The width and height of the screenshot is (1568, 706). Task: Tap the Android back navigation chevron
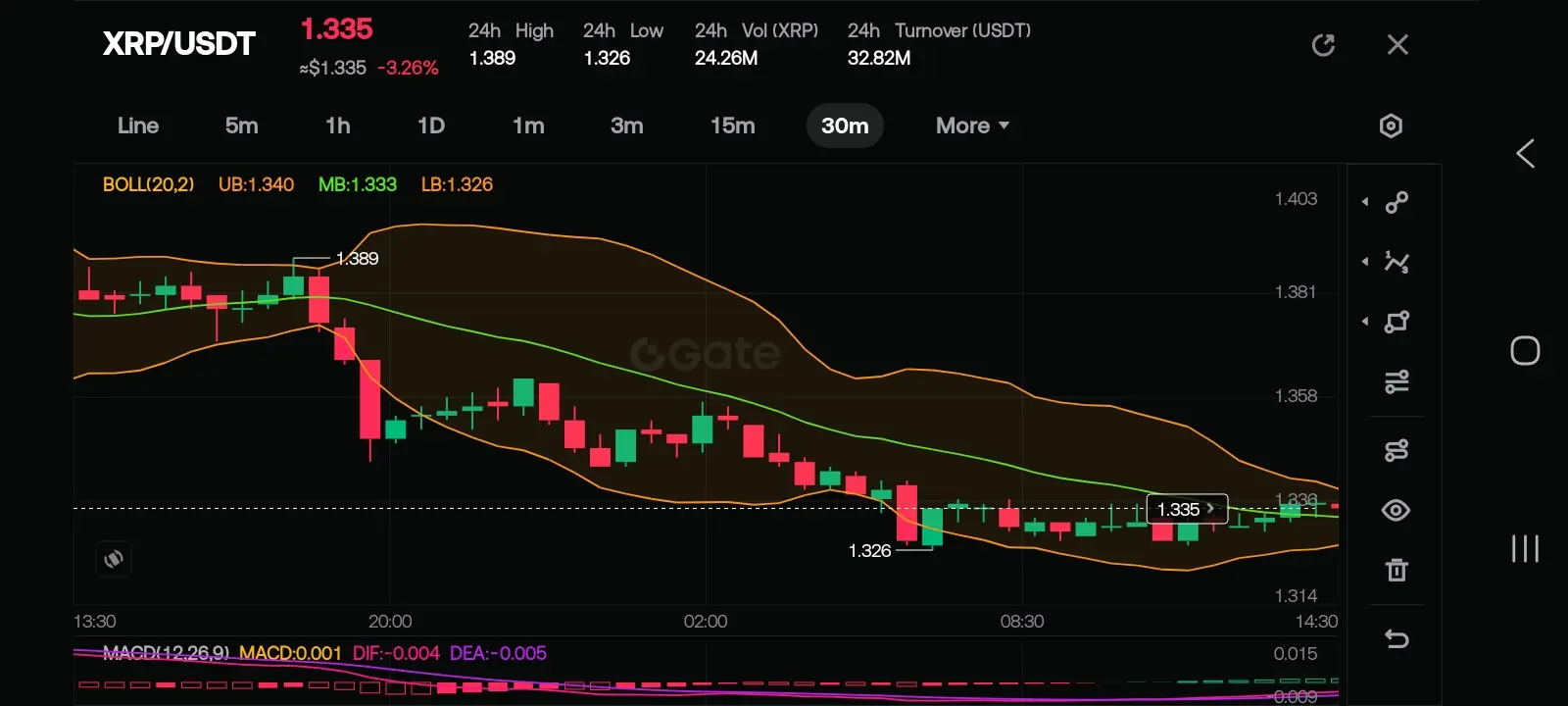coord(1525,153)
